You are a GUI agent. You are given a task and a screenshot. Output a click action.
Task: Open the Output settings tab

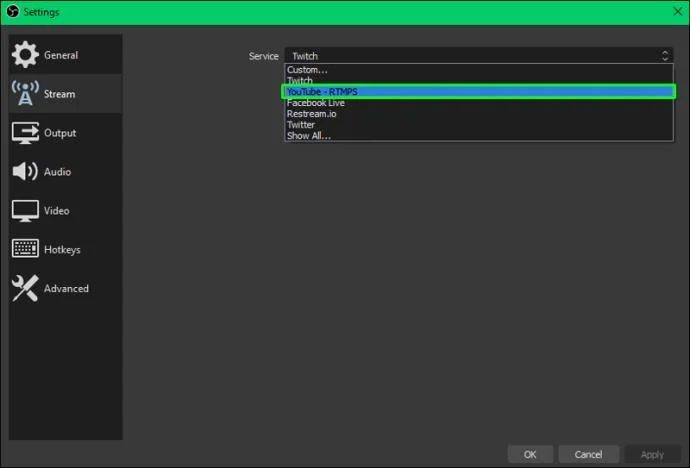66,133
